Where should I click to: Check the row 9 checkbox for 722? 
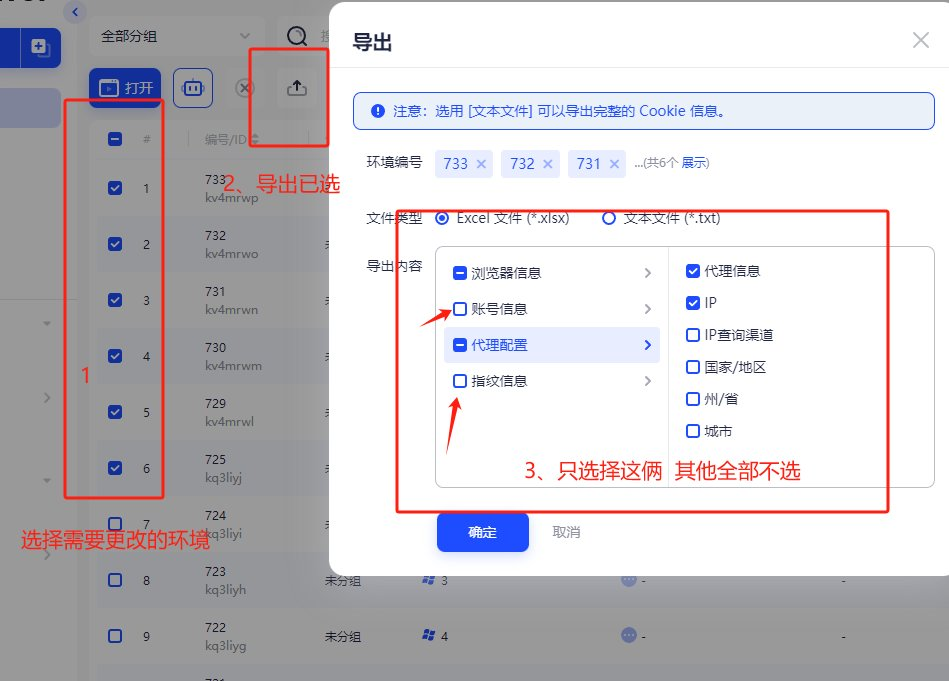pyautogui.click(x=115, y=636)
